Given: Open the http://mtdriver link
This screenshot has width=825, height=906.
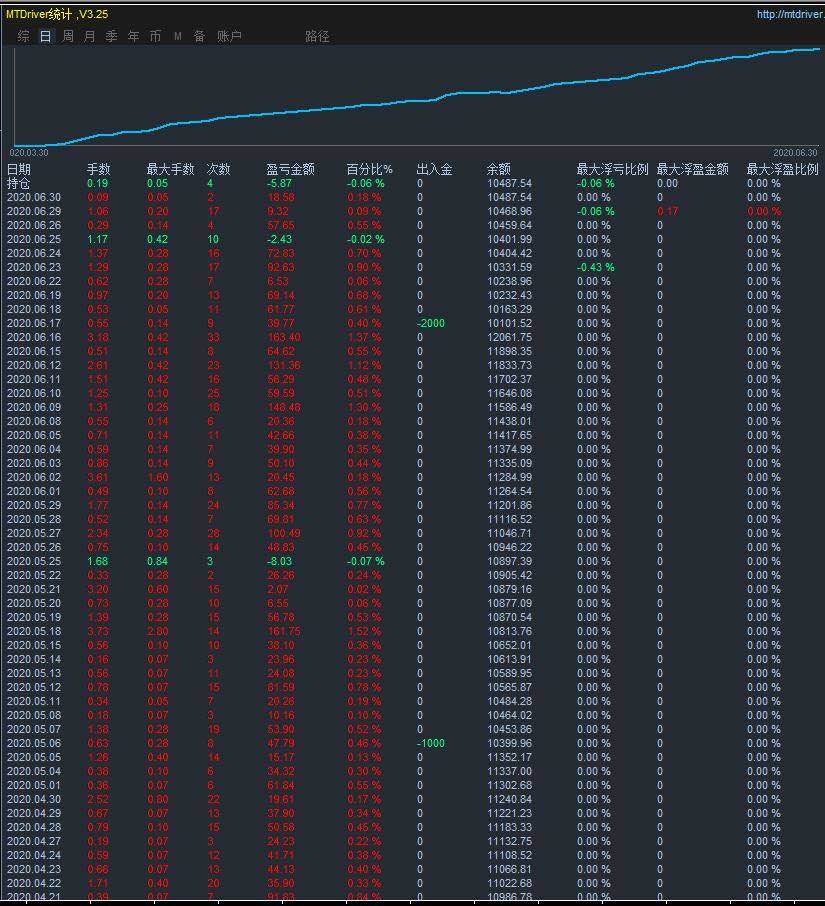Looking at the screenshot, I should (x=790, y=14).
